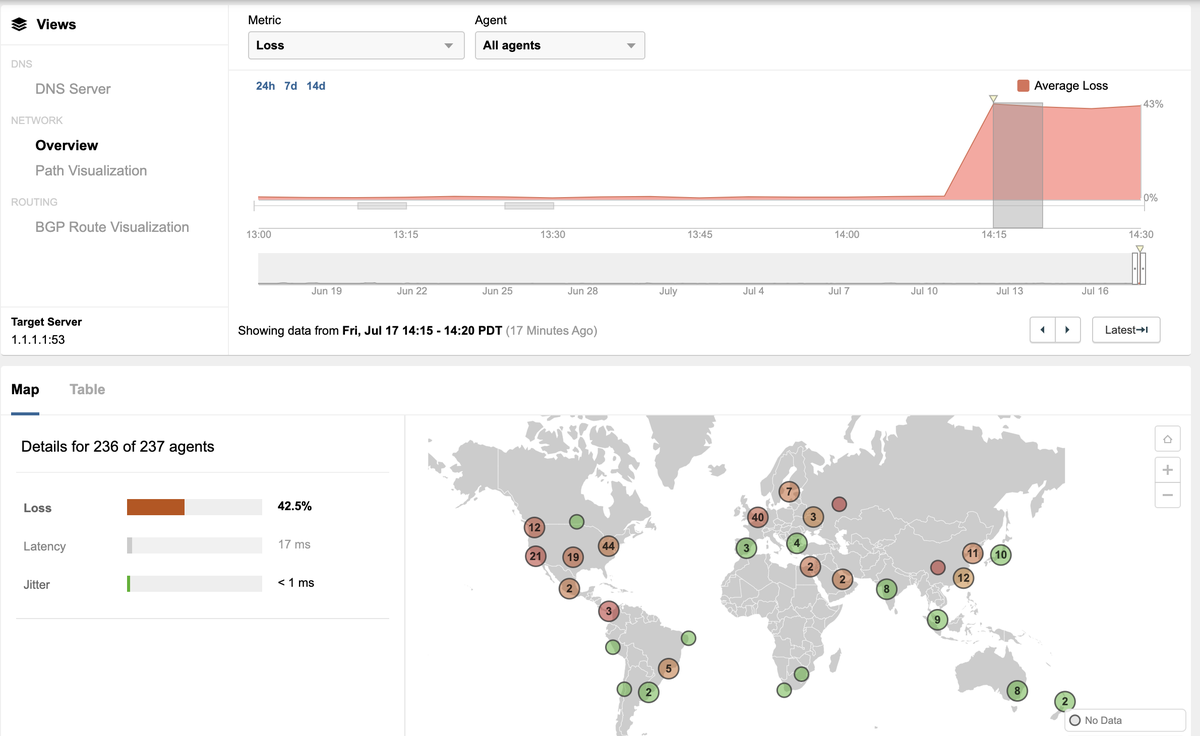
Task: Click the Target Server address 1.1.1.1:53
Action: tap(37, 340)
